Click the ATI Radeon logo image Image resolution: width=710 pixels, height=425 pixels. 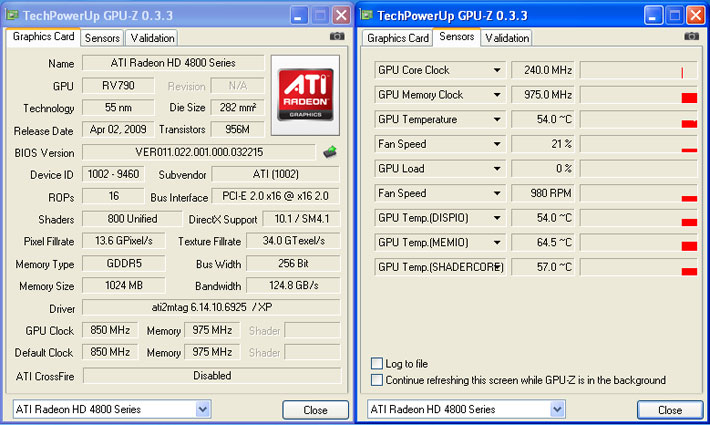pyautogui.click(x=305, y=96)
